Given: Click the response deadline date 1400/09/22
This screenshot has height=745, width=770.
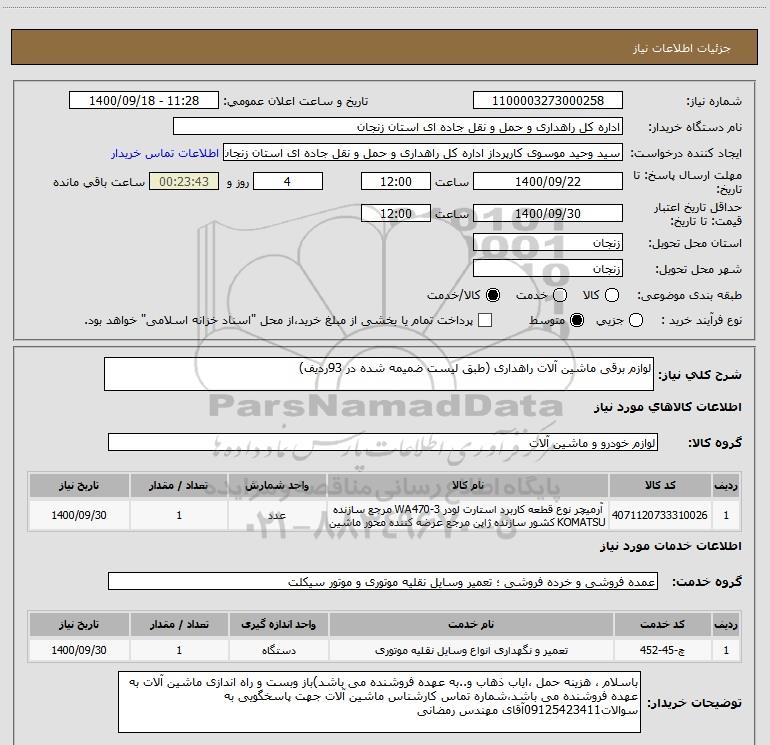Looking at the screenshot, I should pyautogui.click(x=548, y=181).
